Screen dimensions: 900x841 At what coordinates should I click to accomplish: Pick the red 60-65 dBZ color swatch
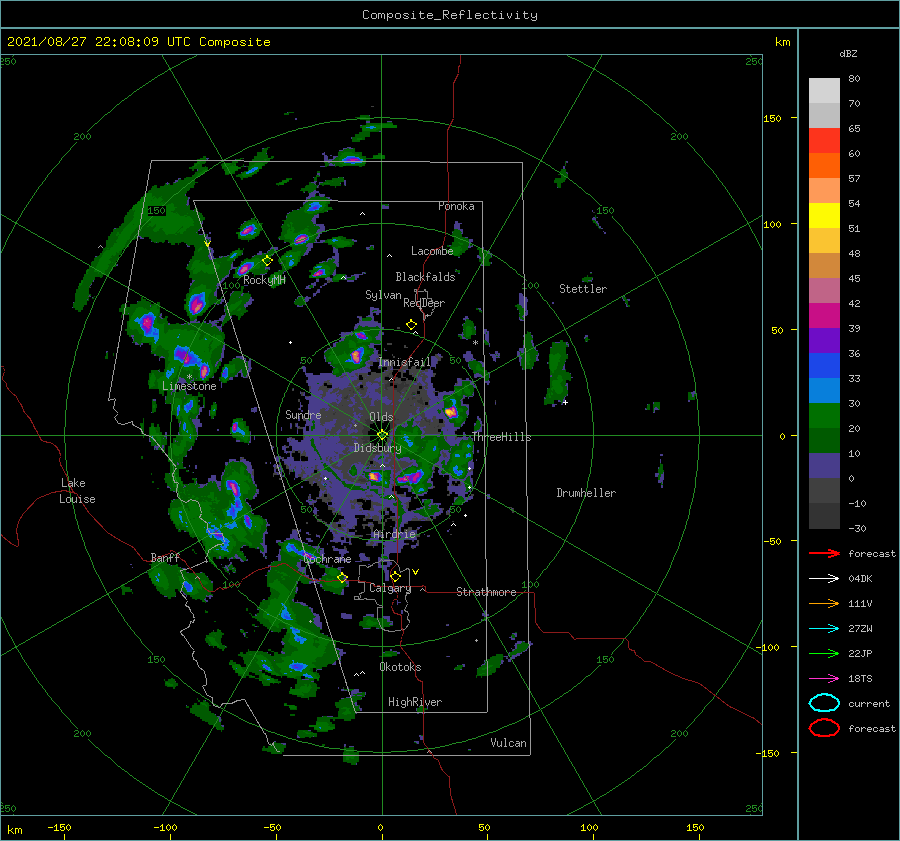click(824, 141)
